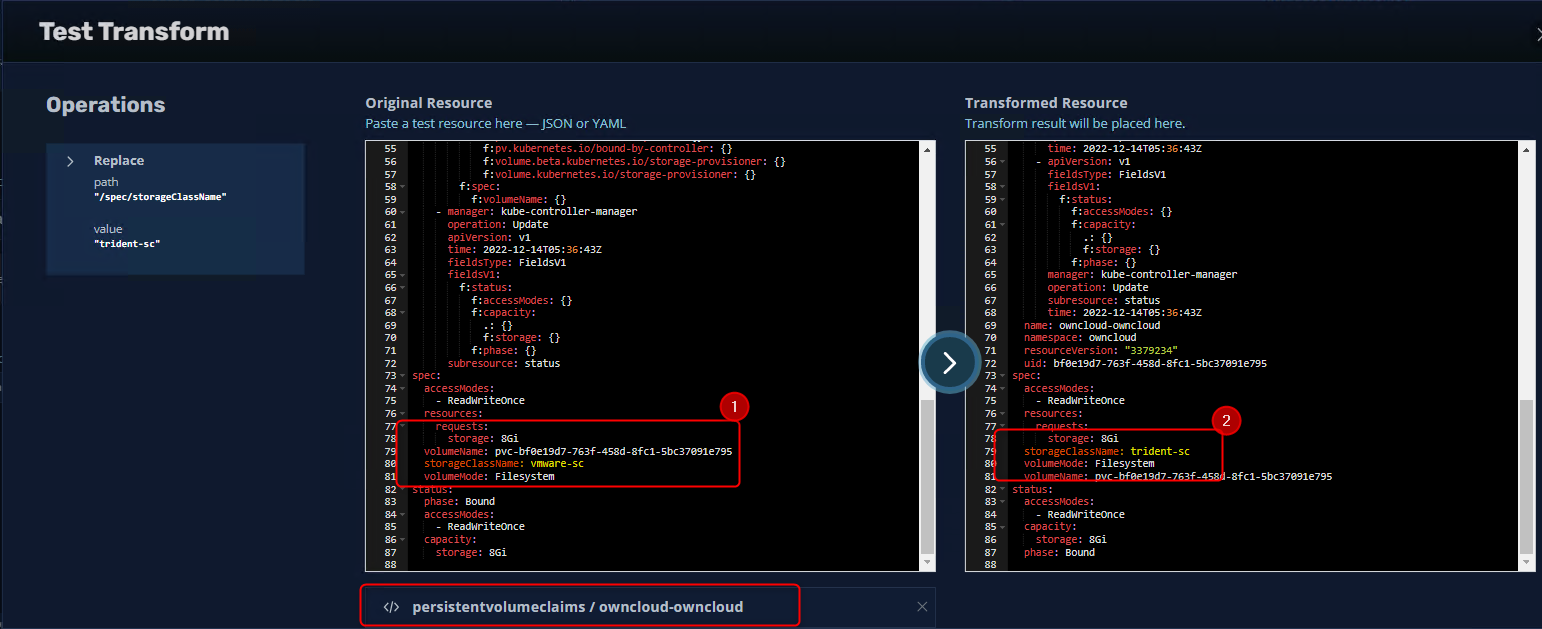
Task: Open persistentvolumeclaims / owncloud-owncloud resource entry
Action: (577, 607)
